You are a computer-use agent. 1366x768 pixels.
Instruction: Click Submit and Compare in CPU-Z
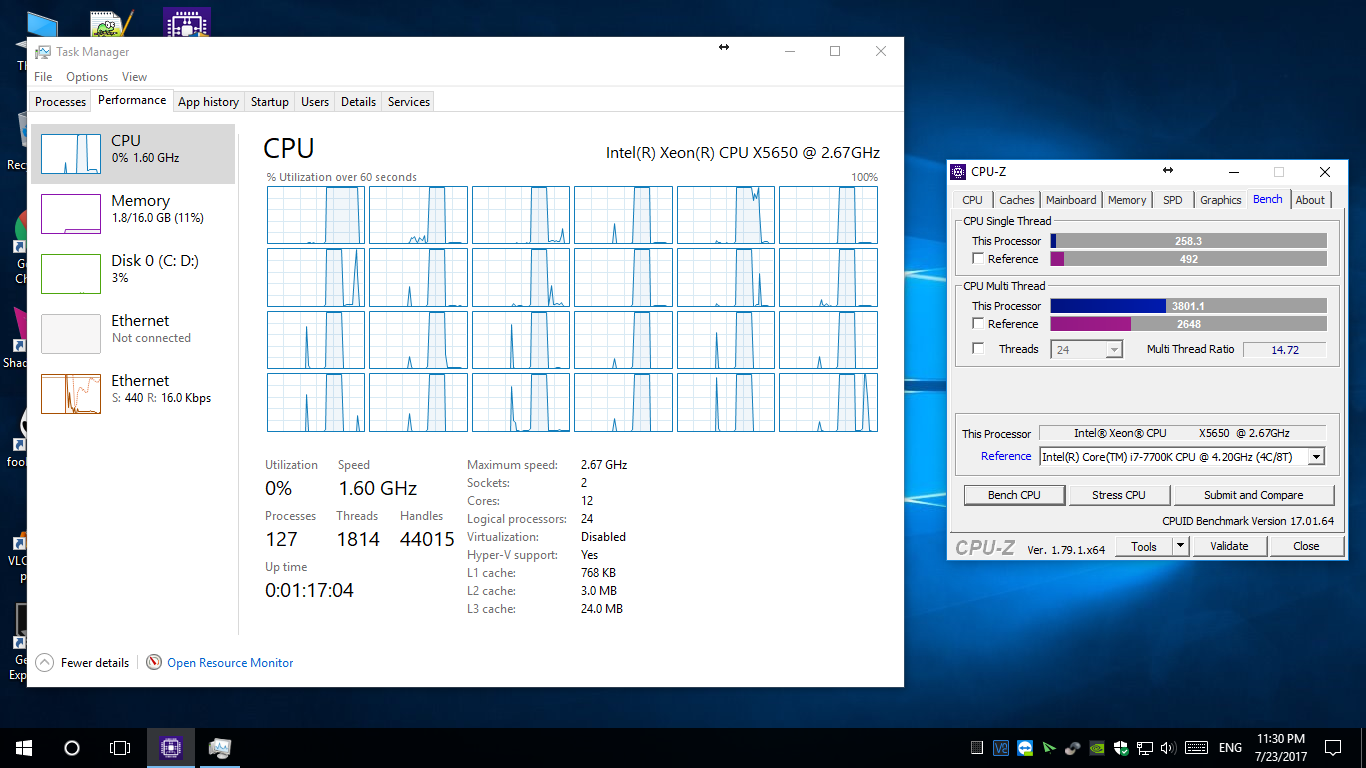click(1253, 495)
